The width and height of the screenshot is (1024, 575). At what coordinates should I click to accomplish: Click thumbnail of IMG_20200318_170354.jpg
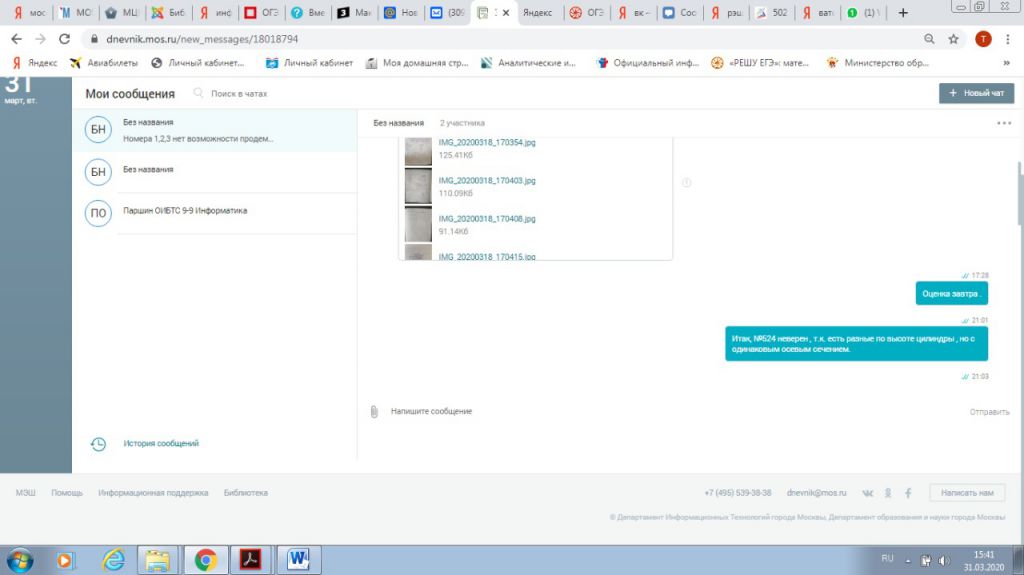click(x=418, y=151)
